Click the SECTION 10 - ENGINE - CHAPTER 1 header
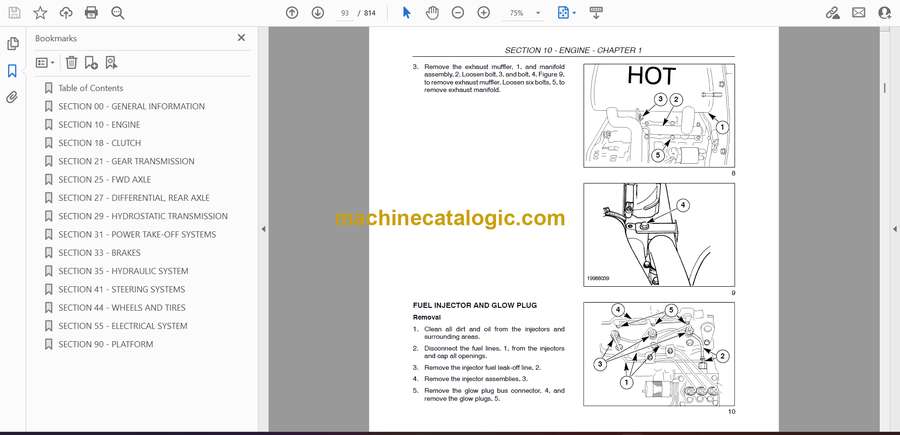Viewport: 900px width, 435px height. click(573, 51)
